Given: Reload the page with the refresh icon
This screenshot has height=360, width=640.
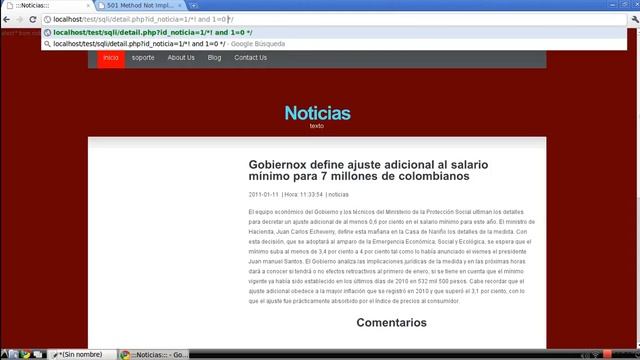Looking at the screenshot, I should click(33, 19).
